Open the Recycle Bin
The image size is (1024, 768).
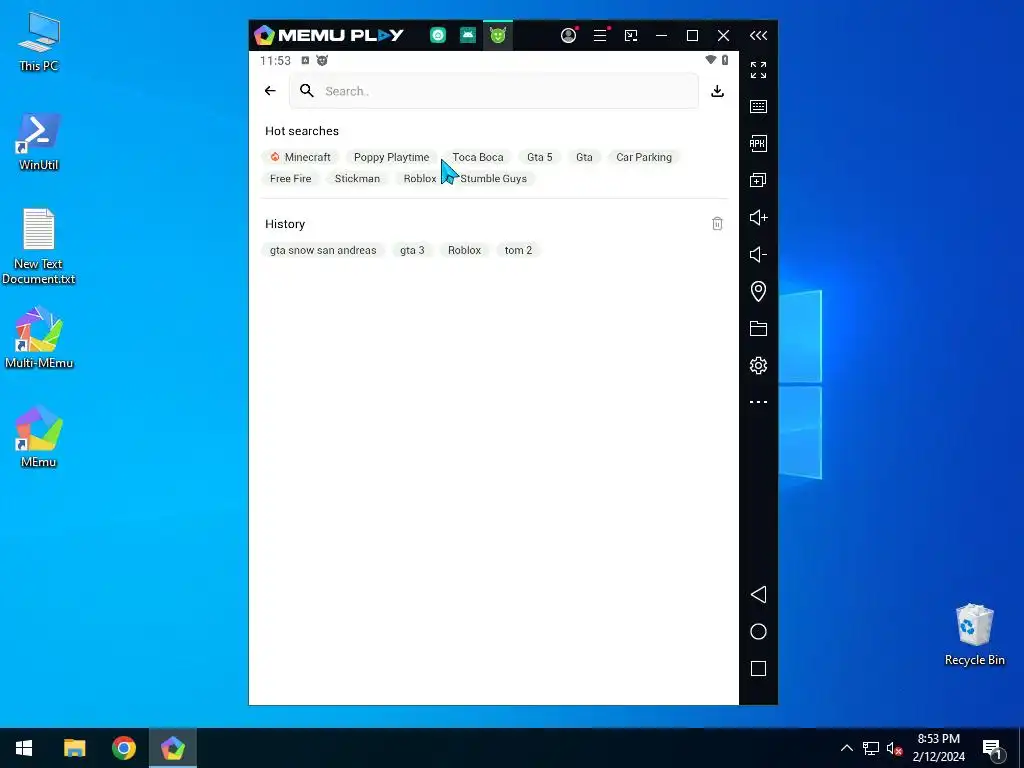974,635
